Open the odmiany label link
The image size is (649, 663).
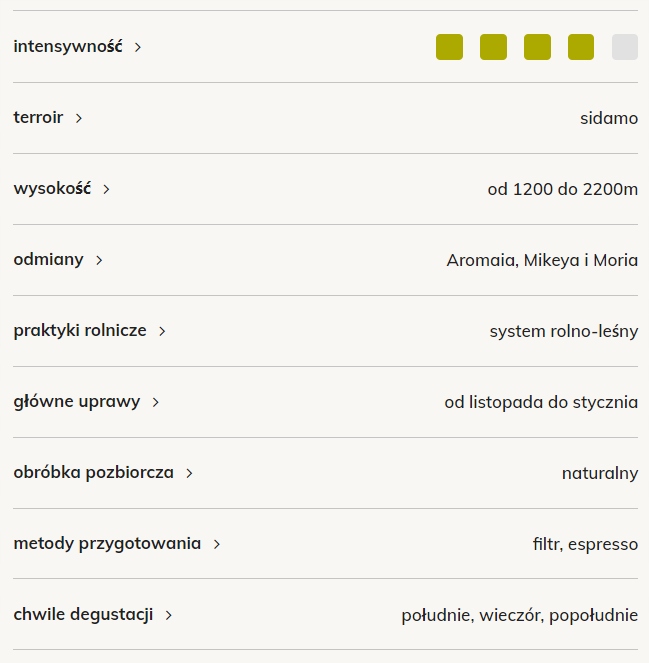tap(48, 259)
